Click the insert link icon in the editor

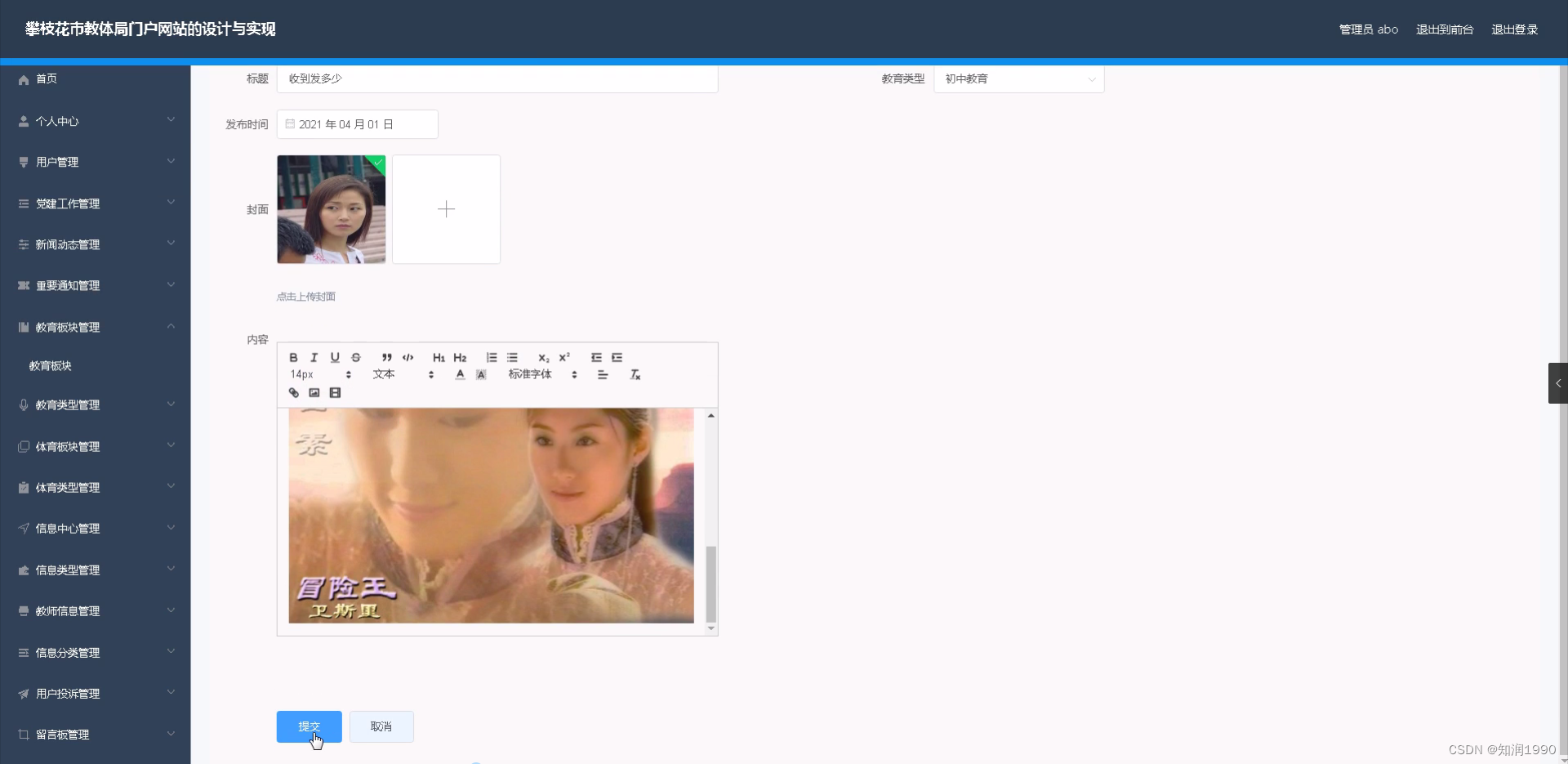point(293,392)
